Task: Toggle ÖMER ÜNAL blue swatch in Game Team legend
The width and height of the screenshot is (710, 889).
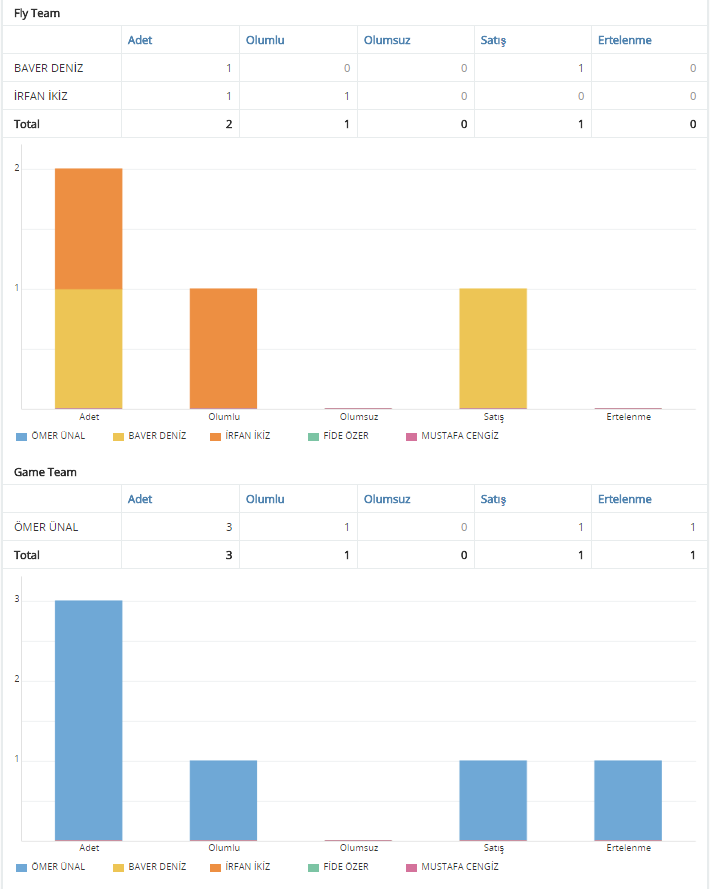Action: click(22, 867)
